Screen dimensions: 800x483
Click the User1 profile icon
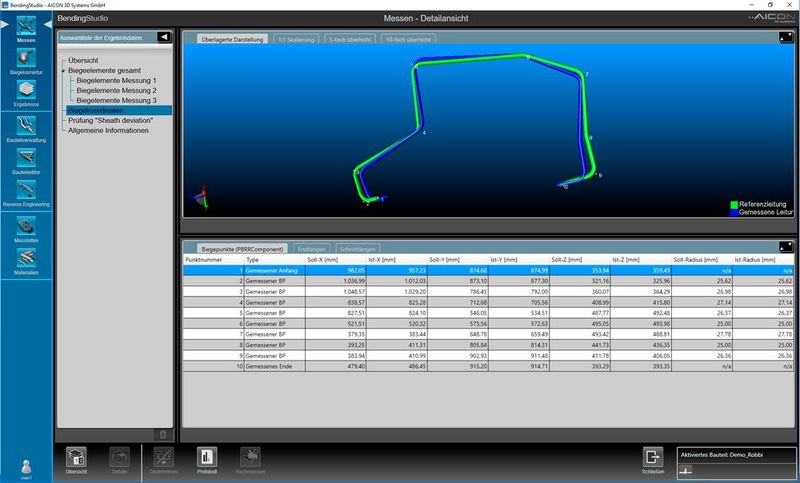[x=26, y=466]
